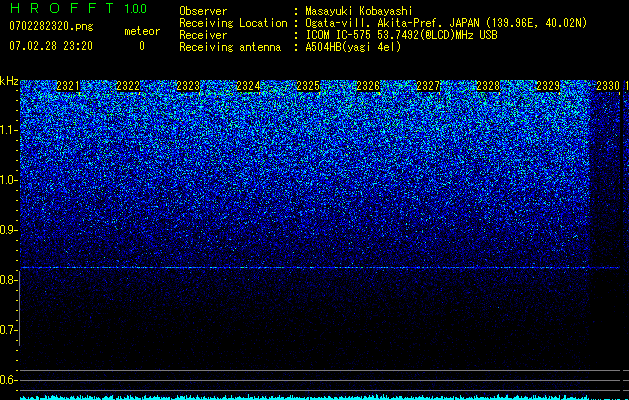This screenshot has height=400, width=629.
Task: Click the 0.9 kHz frequency tick label
Action: (8, 230)
